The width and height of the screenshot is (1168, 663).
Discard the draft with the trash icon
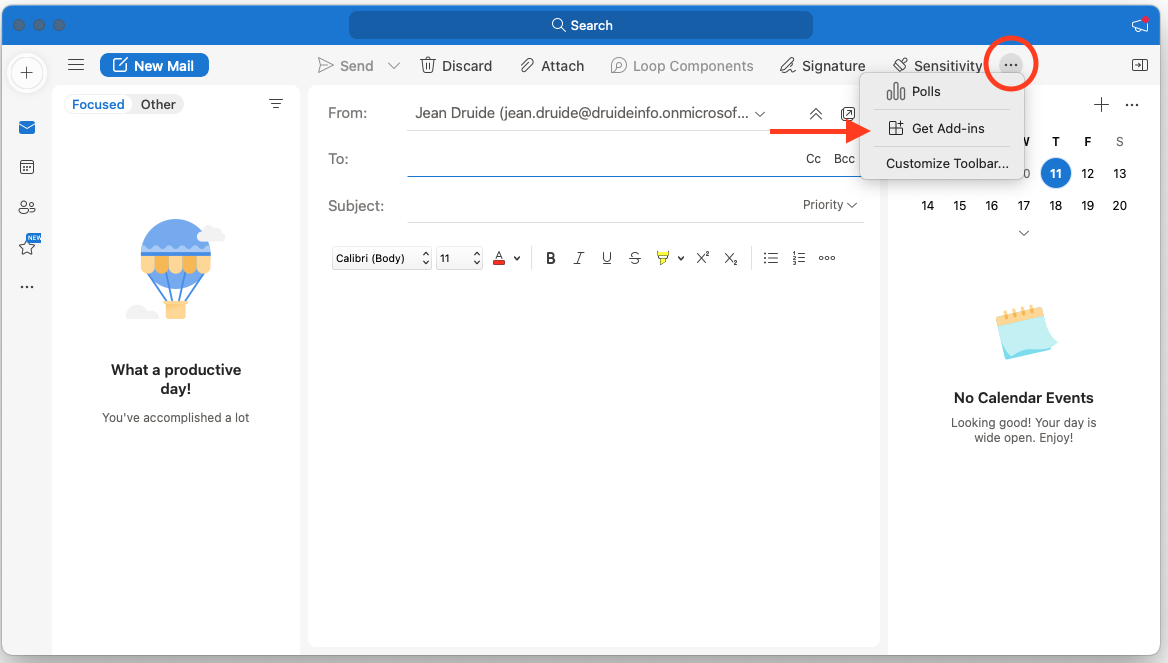pos(428,66)
